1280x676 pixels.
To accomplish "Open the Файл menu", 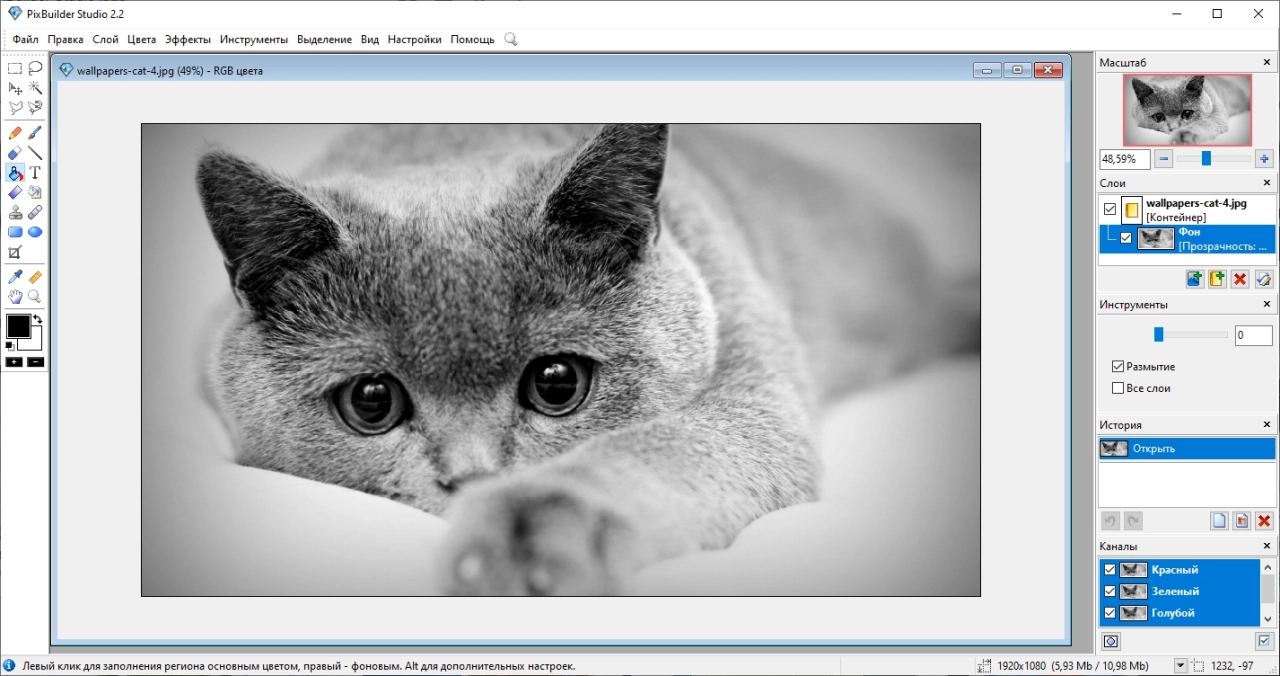I will [26, 39].
